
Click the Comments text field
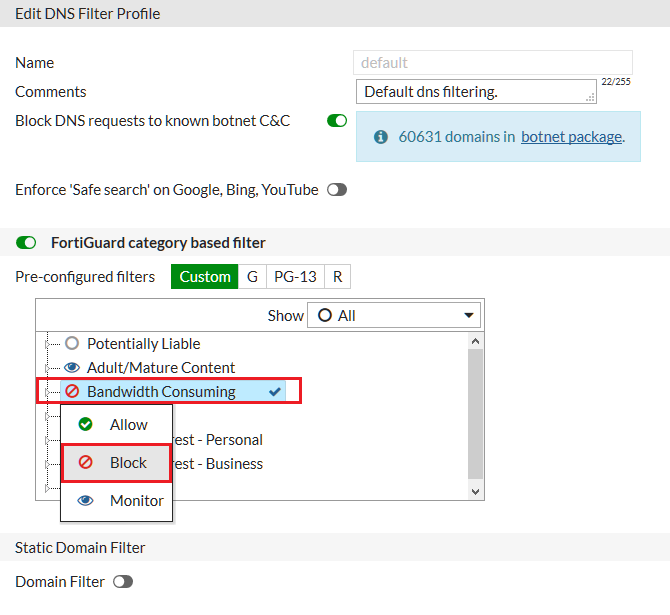(x=470, y=92)
